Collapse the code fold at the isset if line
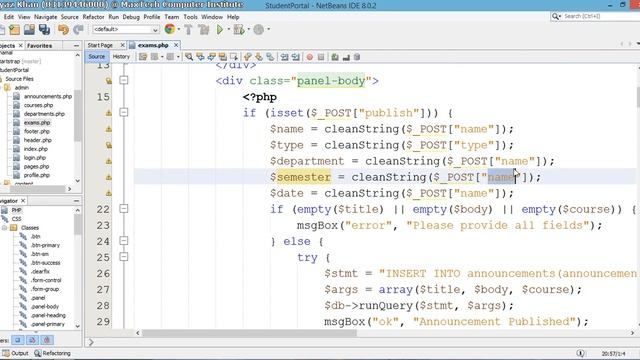The width and height of the screenshot is (640, 360). point(124,112)
